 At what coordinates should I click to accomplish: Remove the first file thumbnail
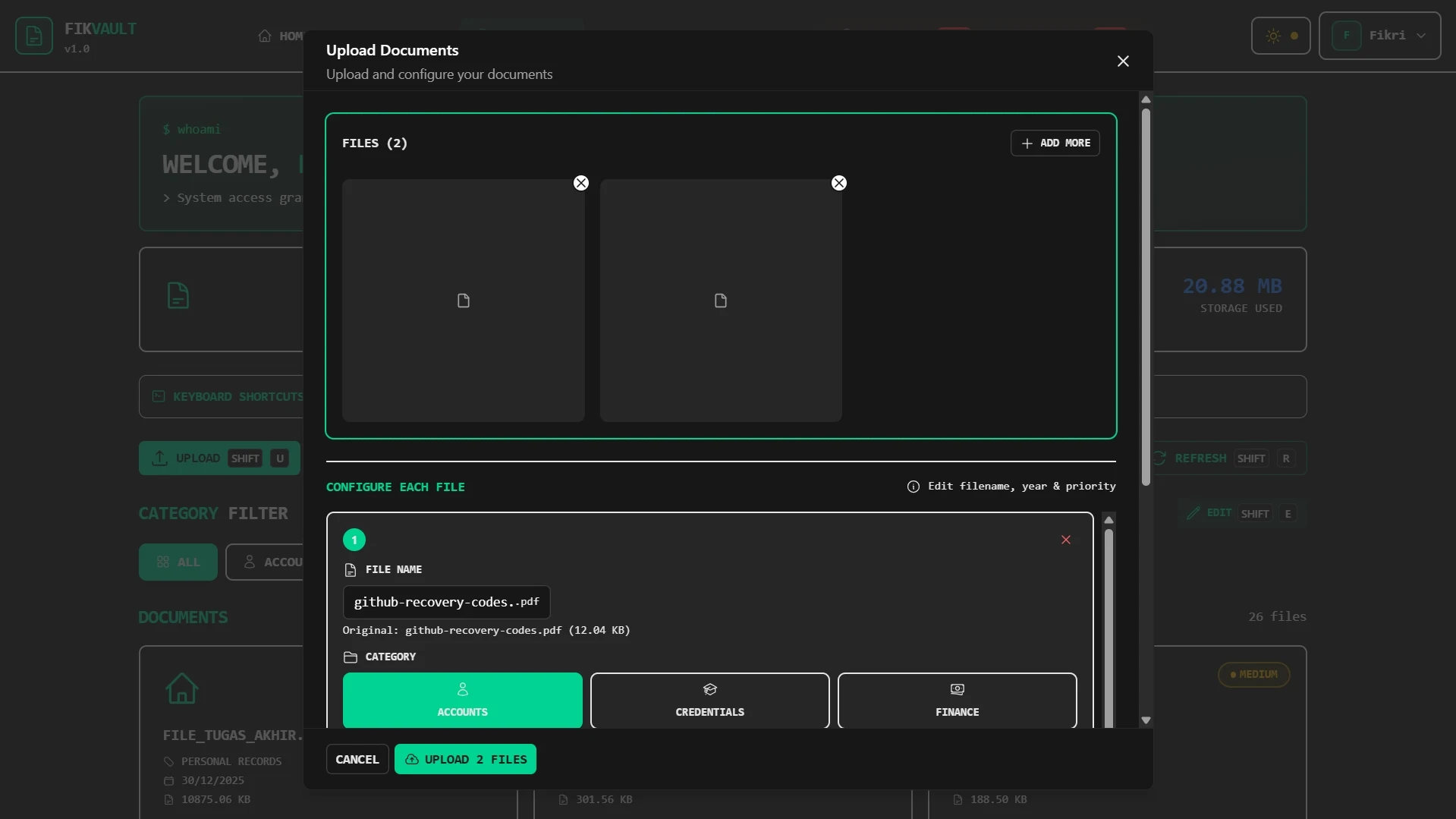[581, 183]
